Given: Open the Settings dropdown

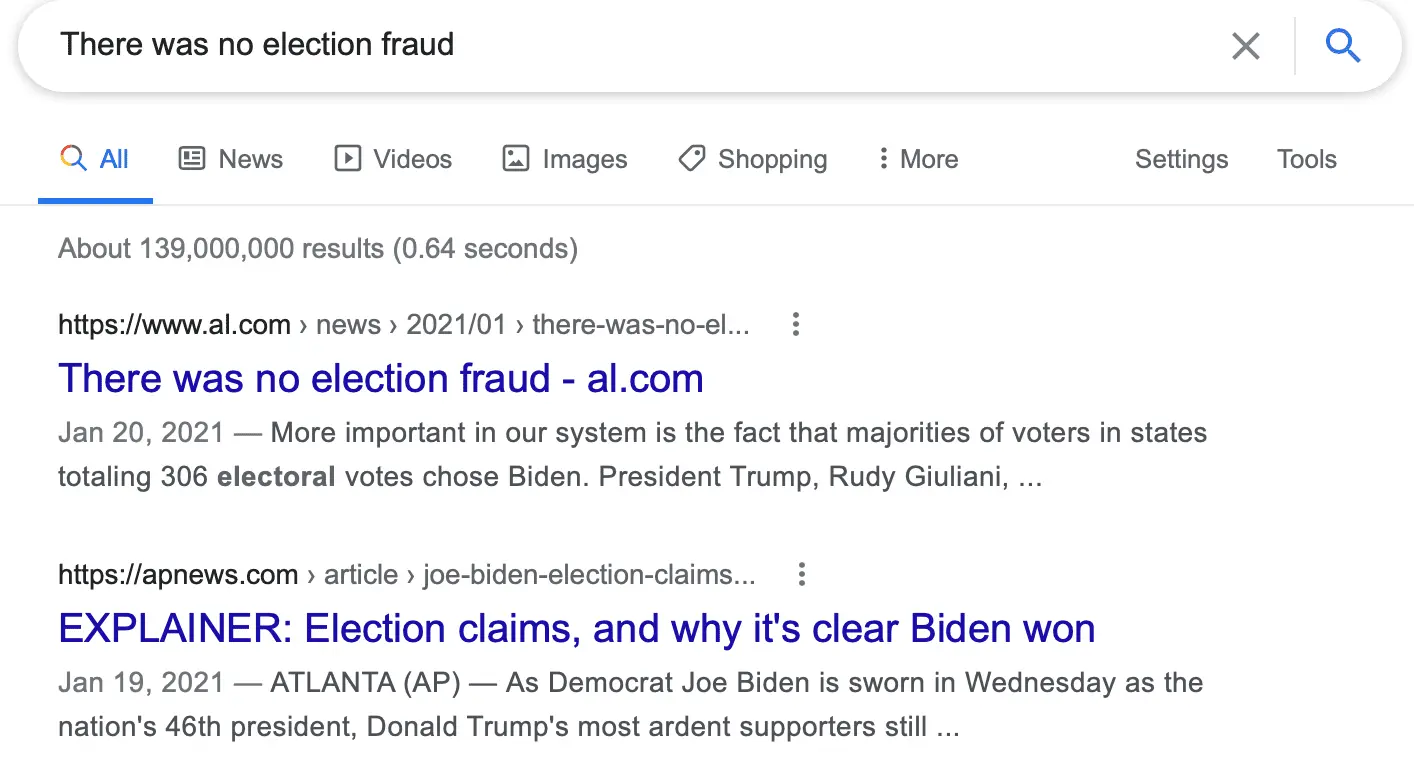Looking at the screenshot, I should tap(1181, 159).
